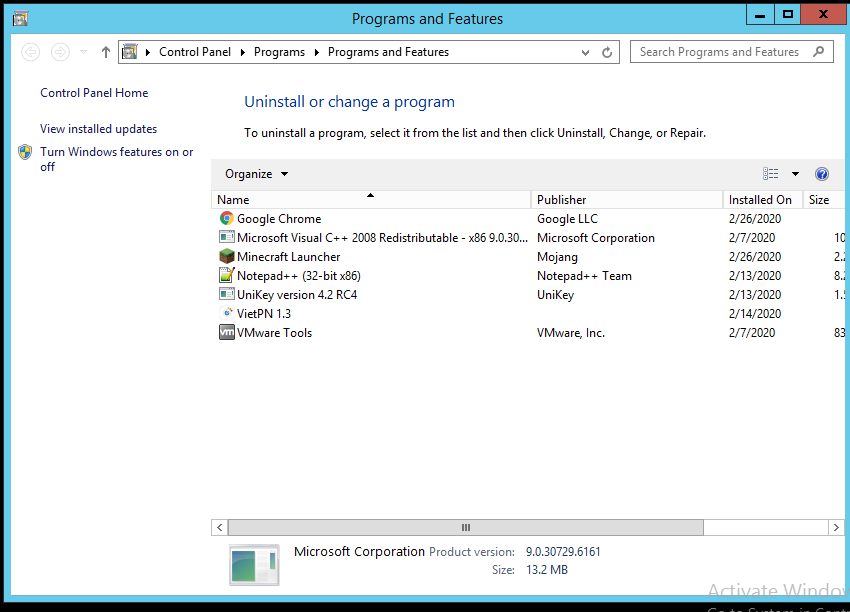850x612 pixels.
Task: Click the window title bar system icon
Action: coord(21,19)
